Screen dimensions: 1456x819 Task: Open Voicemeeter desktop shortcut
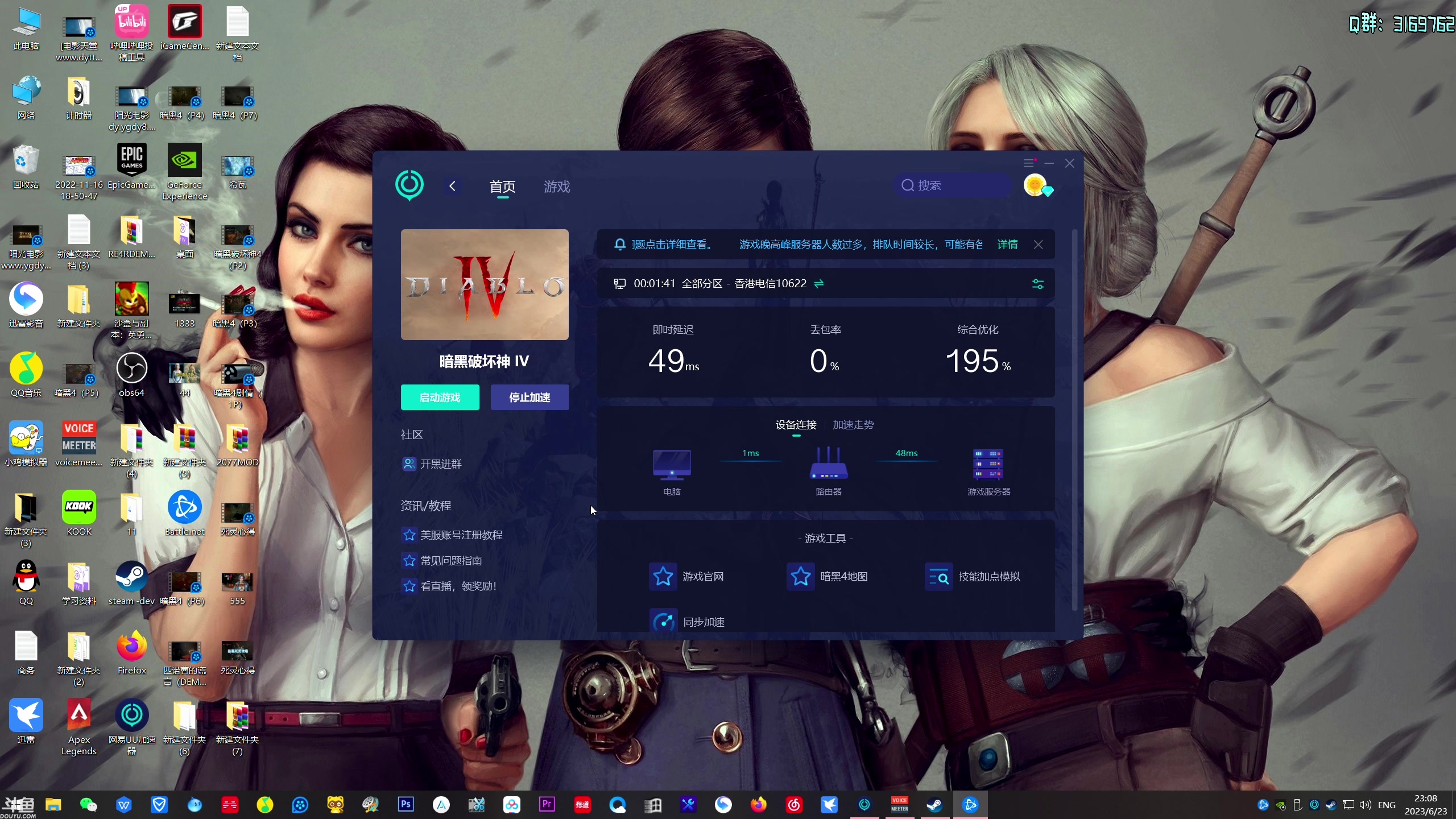tap(79, 444)
